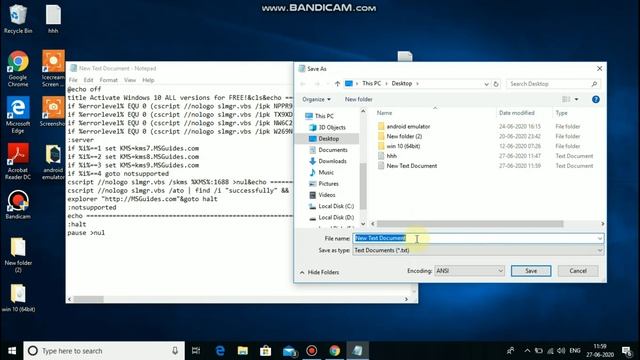Open Bandicam recorder taskbar icon
Image resolution: width=640 pixels, height=360 pixels.
pos(311,351)
